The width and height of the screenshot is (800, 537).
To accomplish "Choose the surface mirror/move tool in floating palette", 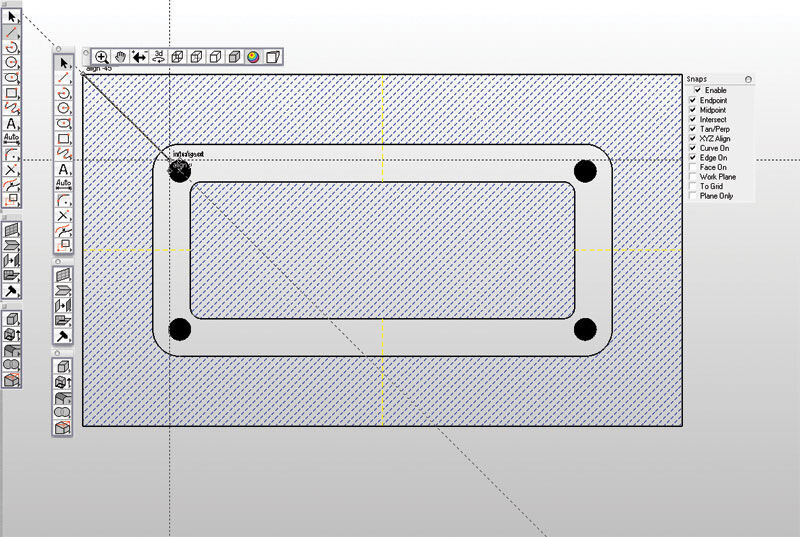I will coord(63,306).
